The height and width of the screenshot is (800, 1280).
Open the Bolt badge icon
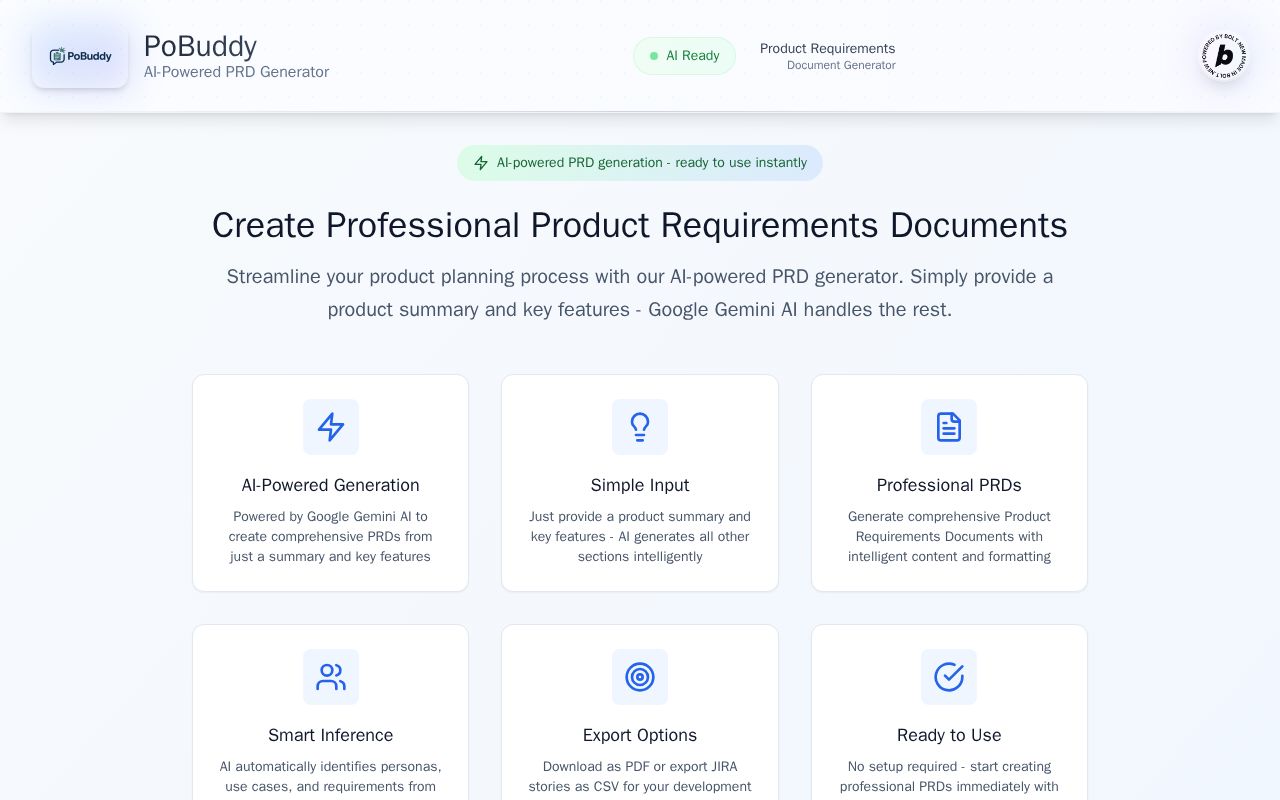(x=1224, y=56)
